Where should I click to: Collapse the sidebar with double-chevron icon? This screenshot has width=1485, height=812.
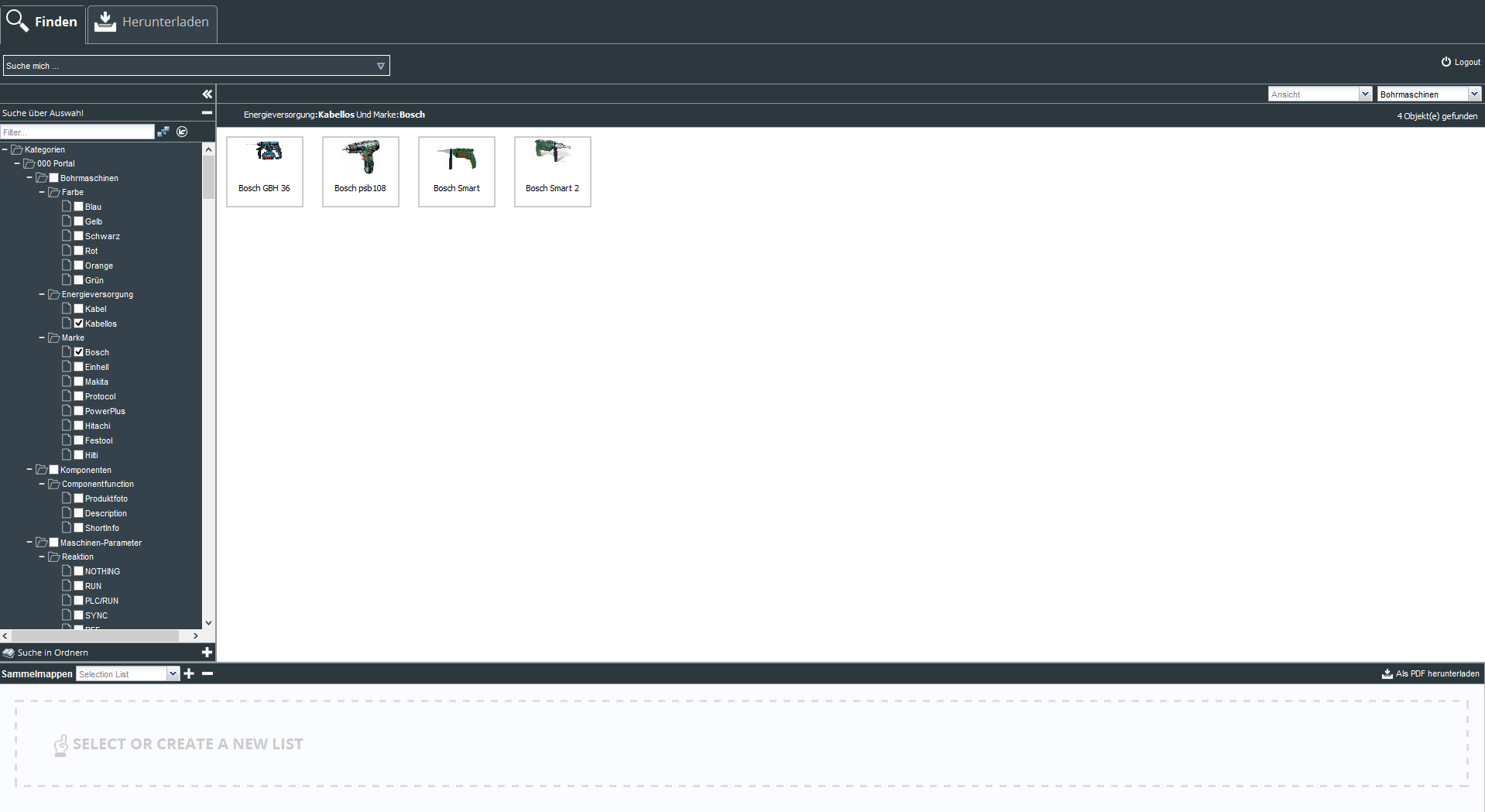(207, 94)
